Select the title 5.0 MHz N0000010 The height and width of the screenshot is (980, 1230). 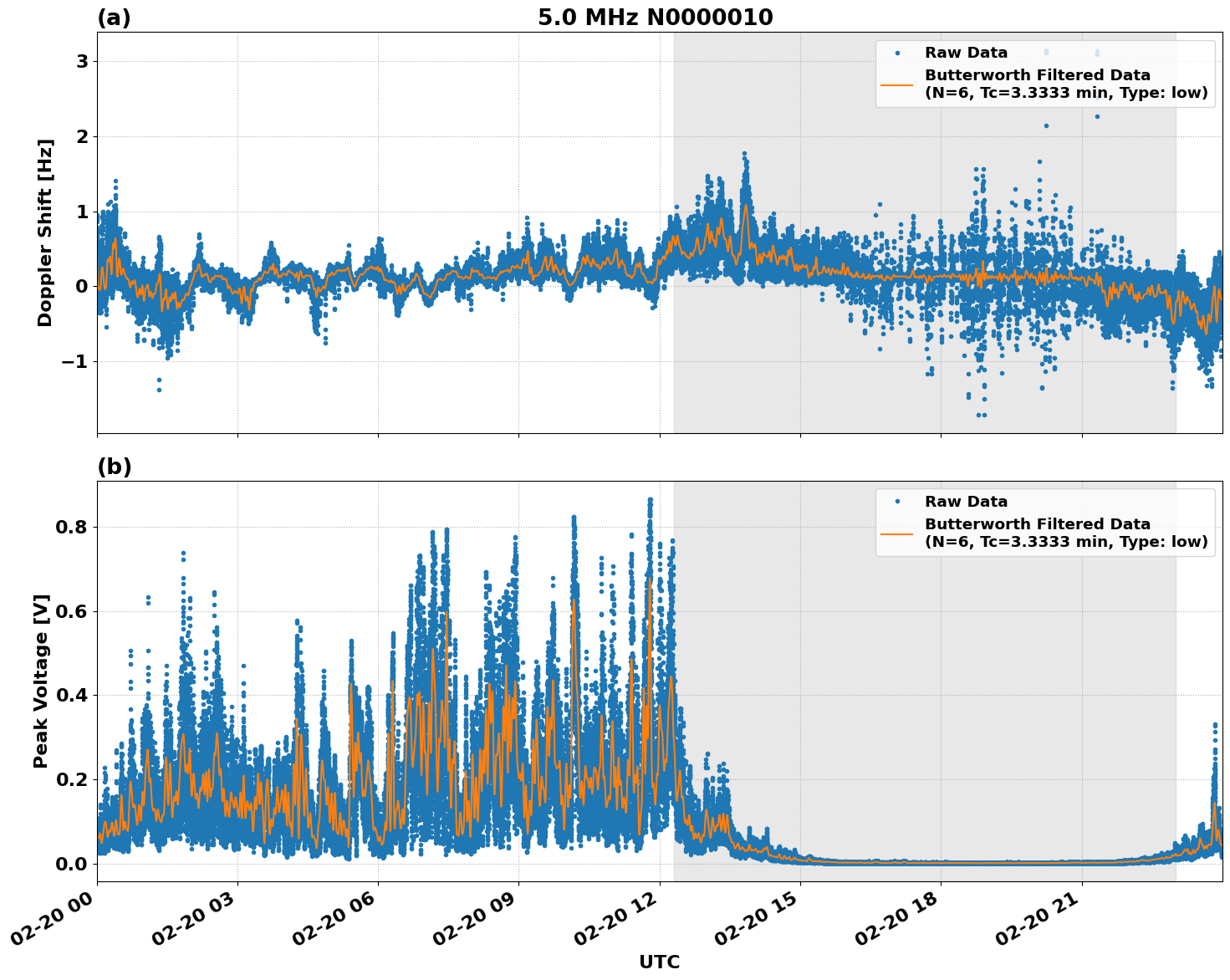[x=656, y=15]
